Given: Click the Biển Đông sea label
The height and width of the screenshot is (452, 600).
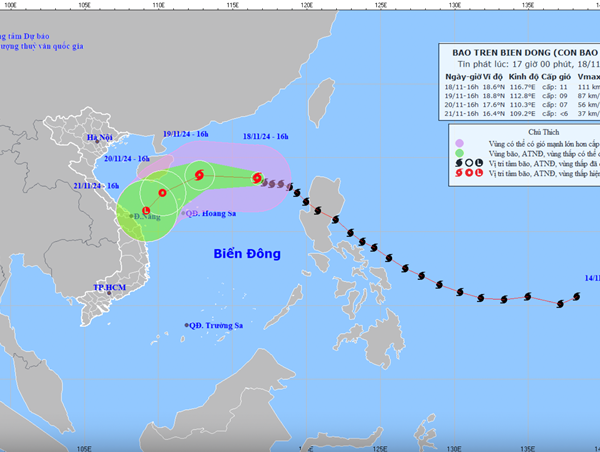Looking at the screenshot, I should [x=247, y=254].
